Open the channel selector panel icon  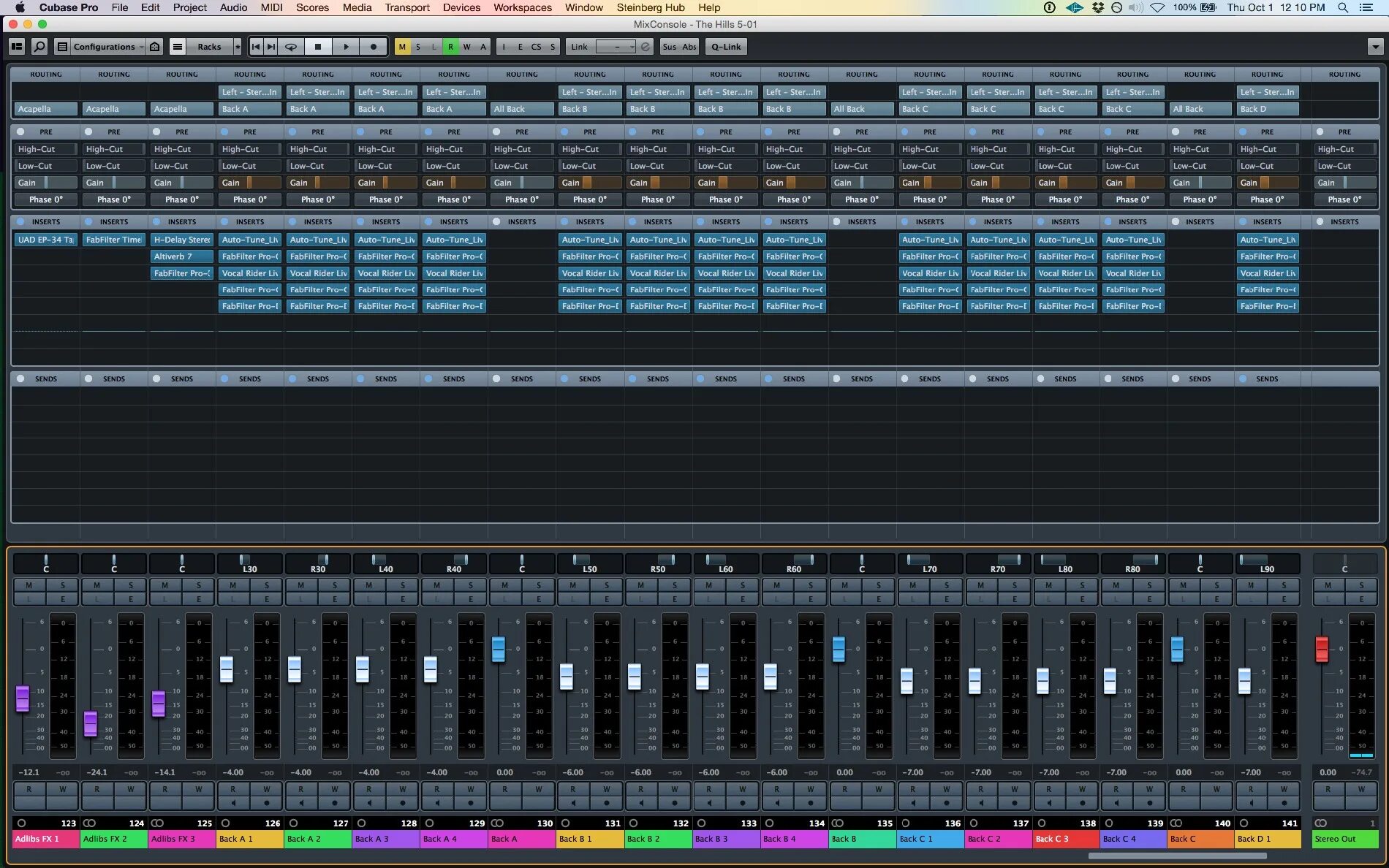[17, 47]
